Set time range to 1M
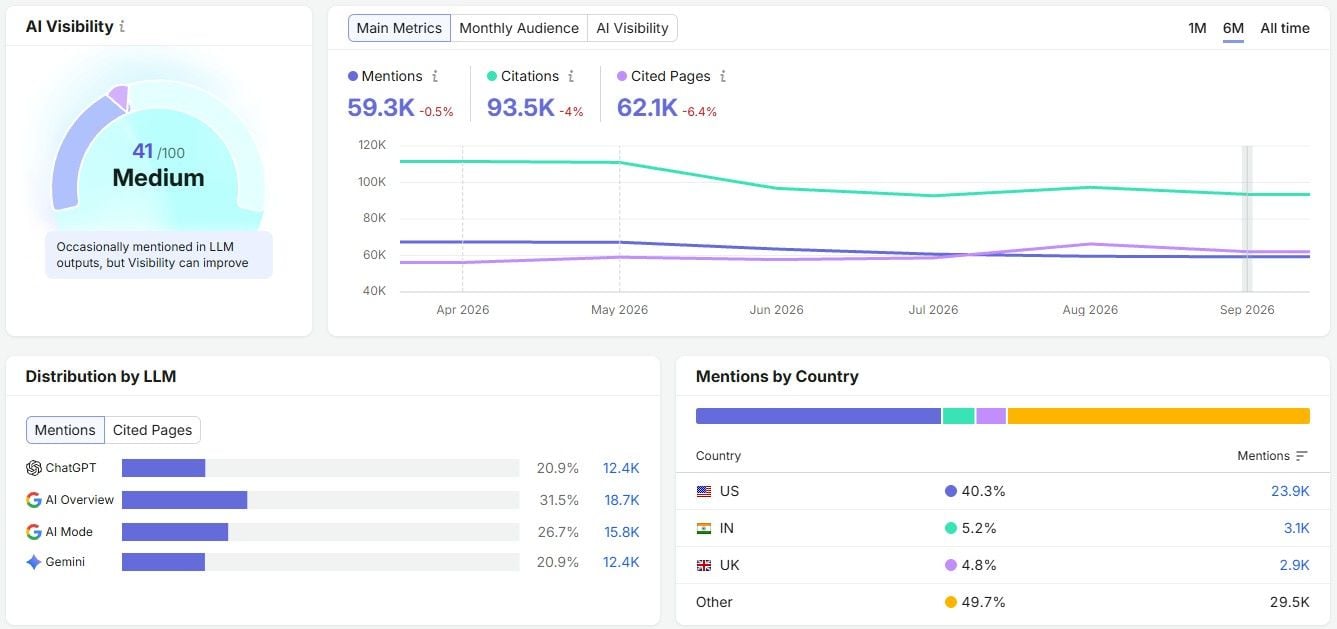The width and height of the screenshot is (1337, 629). point(1197,28)
